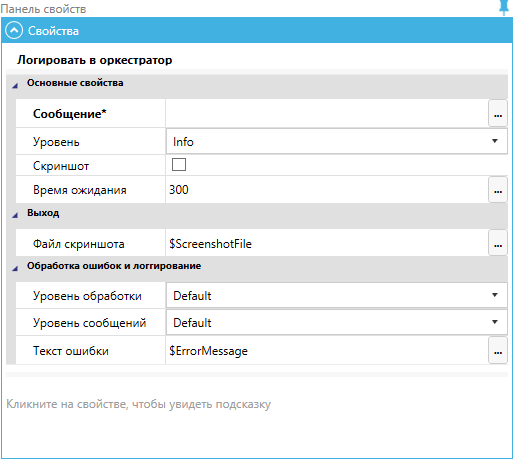Click into the Сообщение input field
This screenshot has width=516, height=461.
tap(327, 113)
